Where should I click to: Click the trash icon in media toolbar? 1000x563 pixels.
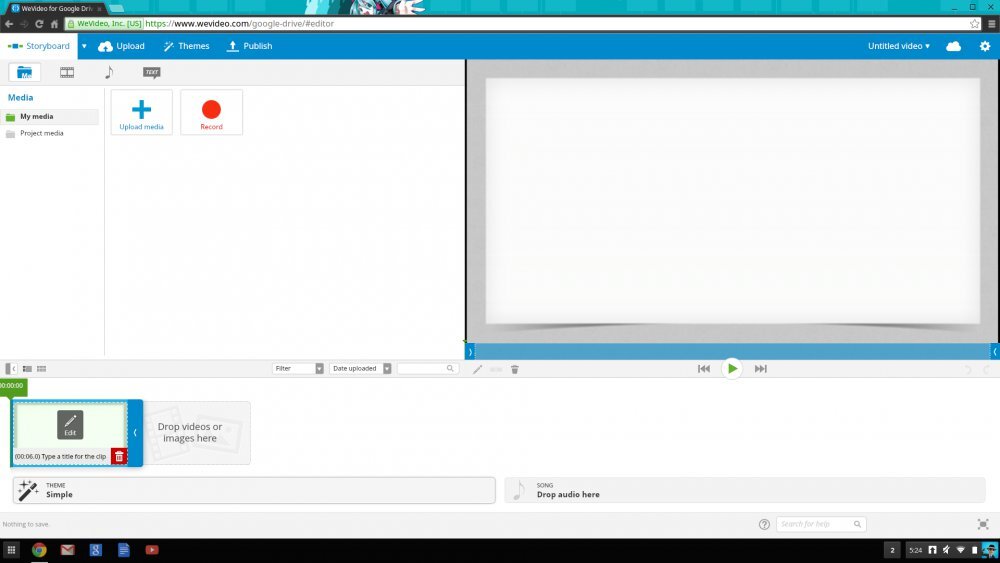coord(515,369)
